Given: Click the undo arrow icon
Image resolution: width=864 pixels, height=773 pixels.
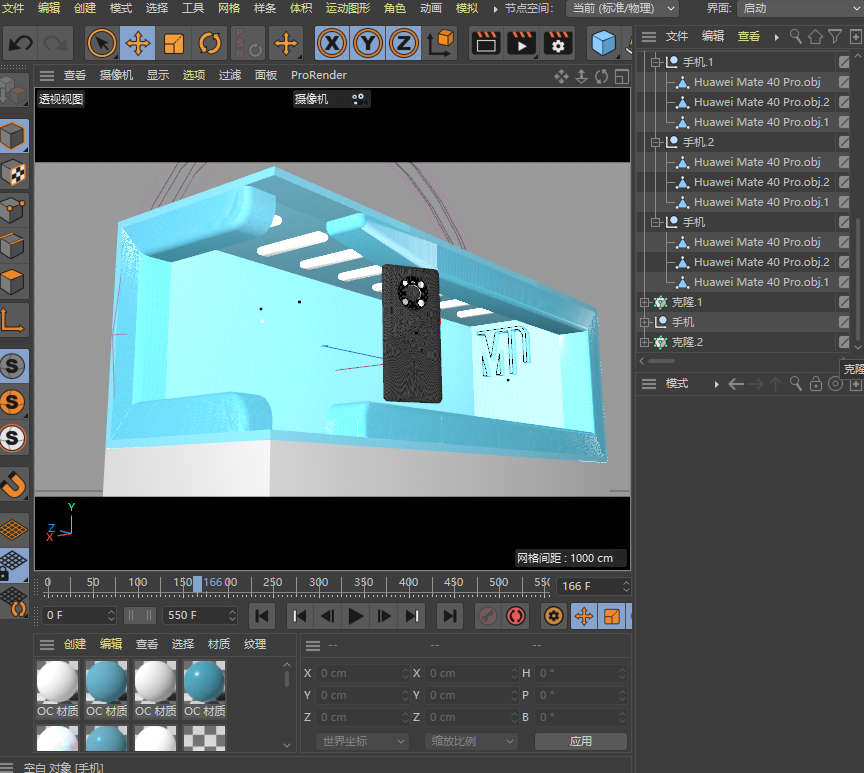Looking at the screenshot, I should [20, 44].
